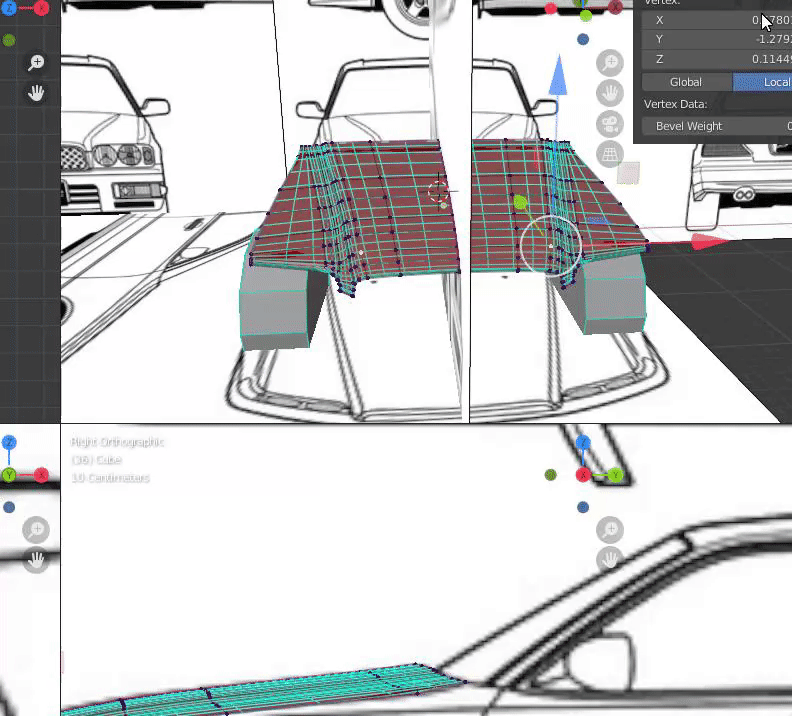Click green Y axis in bottom-left strip gizmo
This screenshot has width=792, height=716.
coord(9,475)
